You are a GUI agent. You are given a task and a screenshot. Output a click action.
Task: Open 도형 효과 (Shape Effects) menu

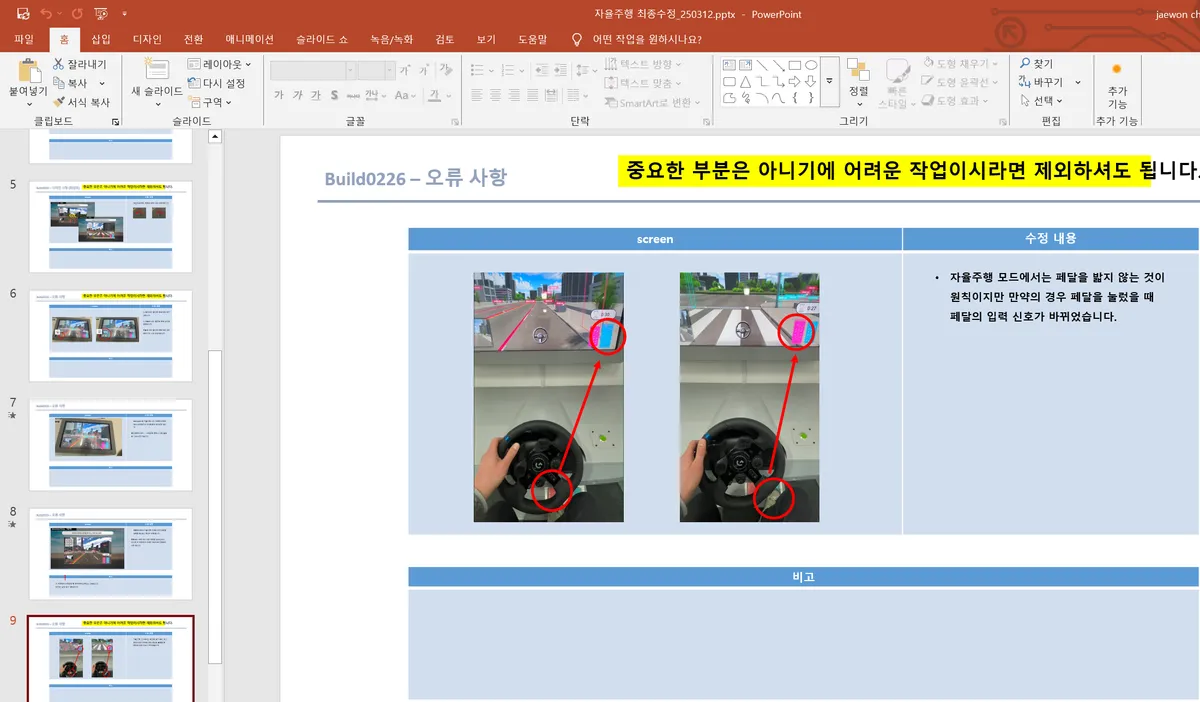pos(956,101)
